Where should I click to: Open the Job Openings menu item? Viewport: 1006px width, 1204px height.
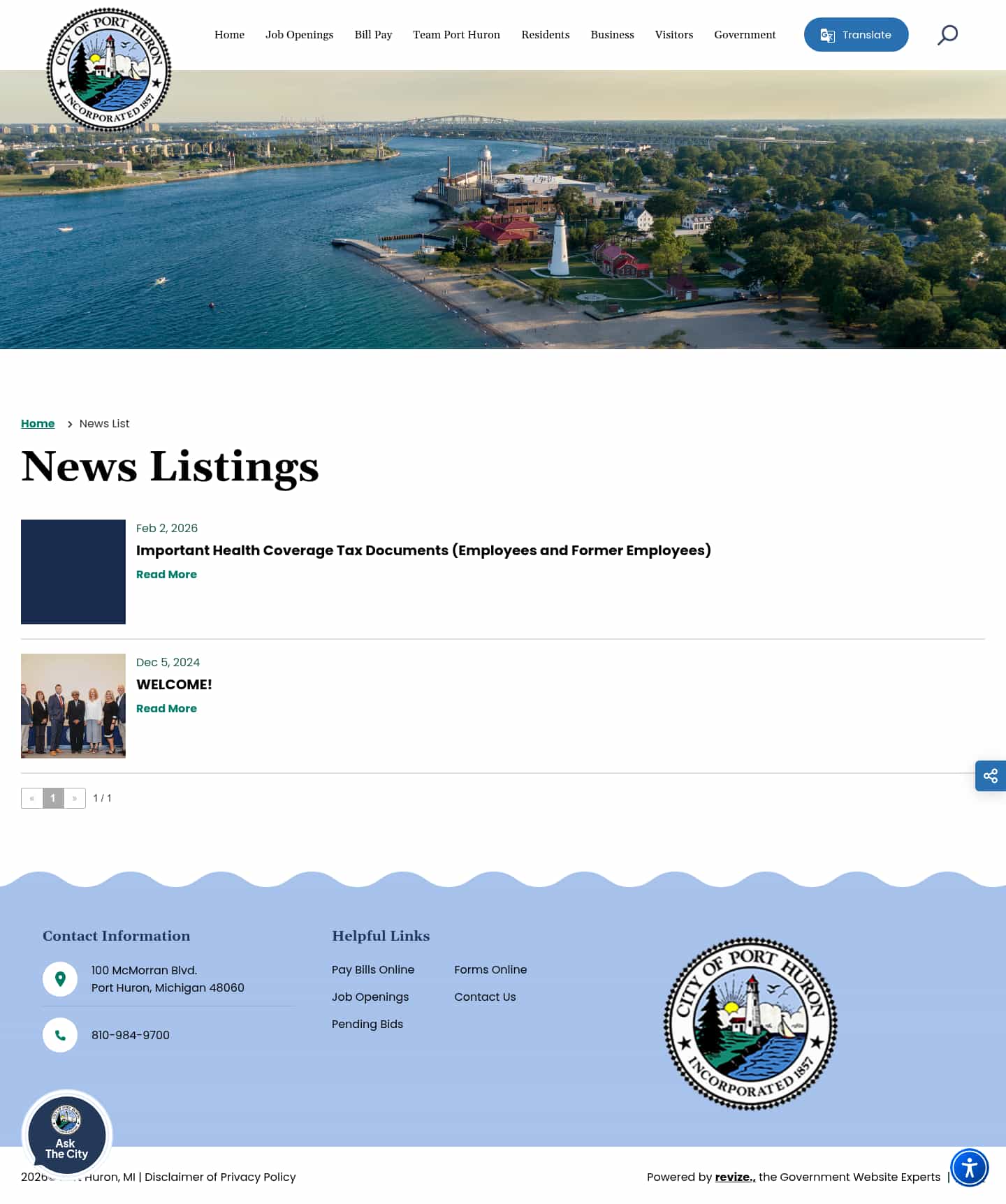pos(299,35)
